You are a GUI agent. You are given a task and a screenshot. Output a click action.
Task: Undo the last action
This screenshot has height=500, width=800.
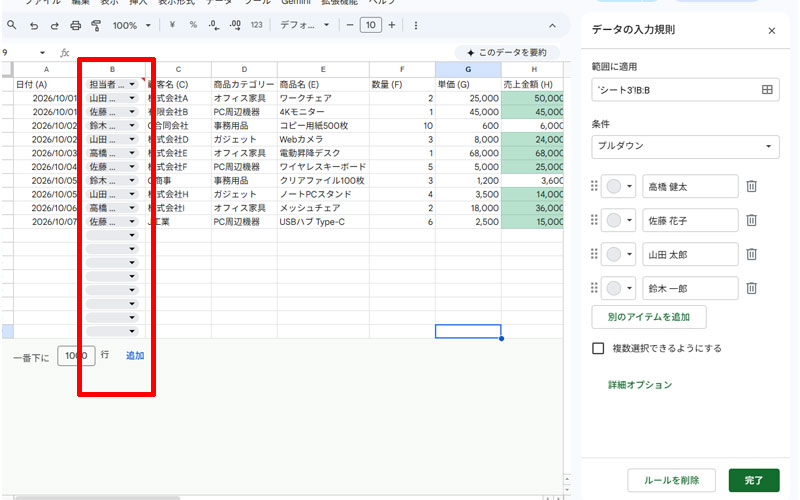34,25
